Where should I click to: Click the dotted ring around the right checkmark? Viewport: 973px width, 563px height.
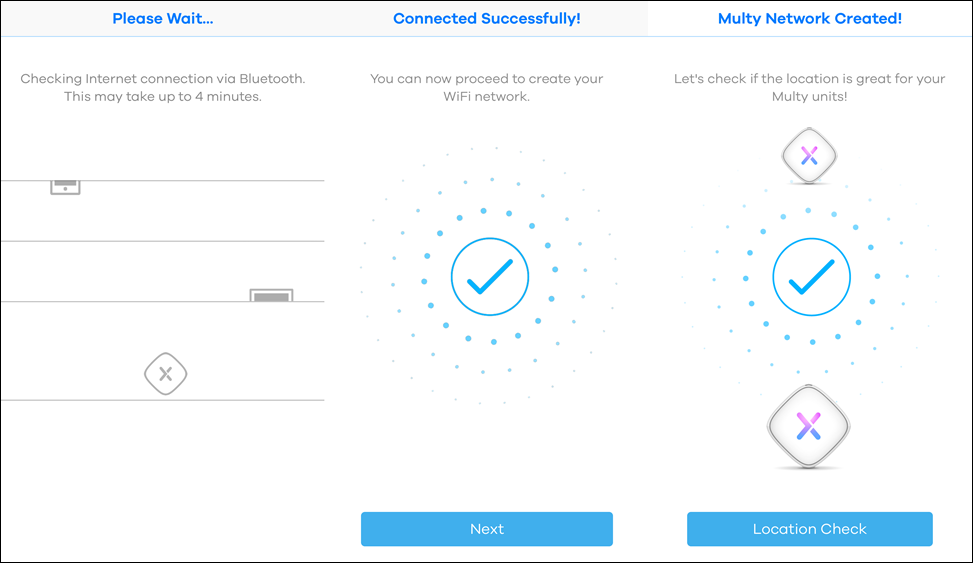pos(811,277)
